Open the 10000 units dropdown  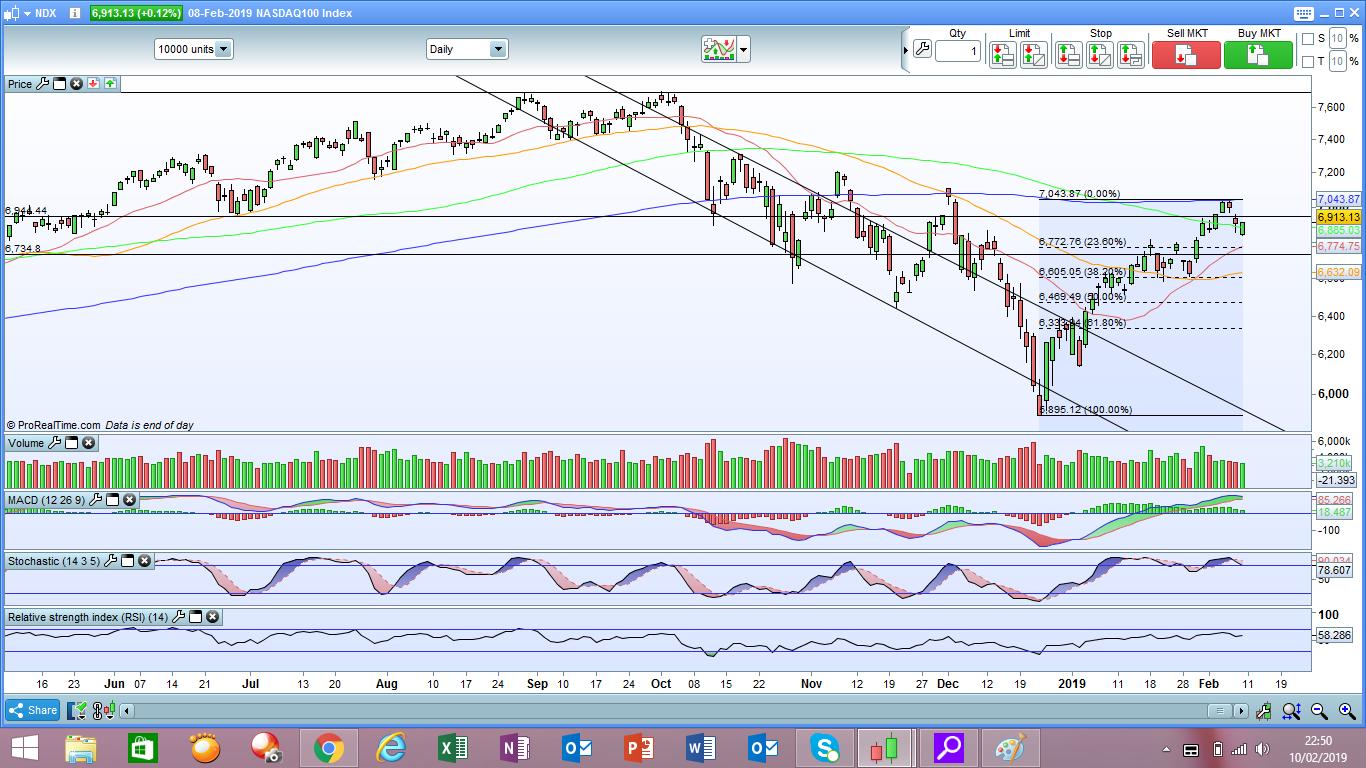pyautogui.click(x=194, y=49)
